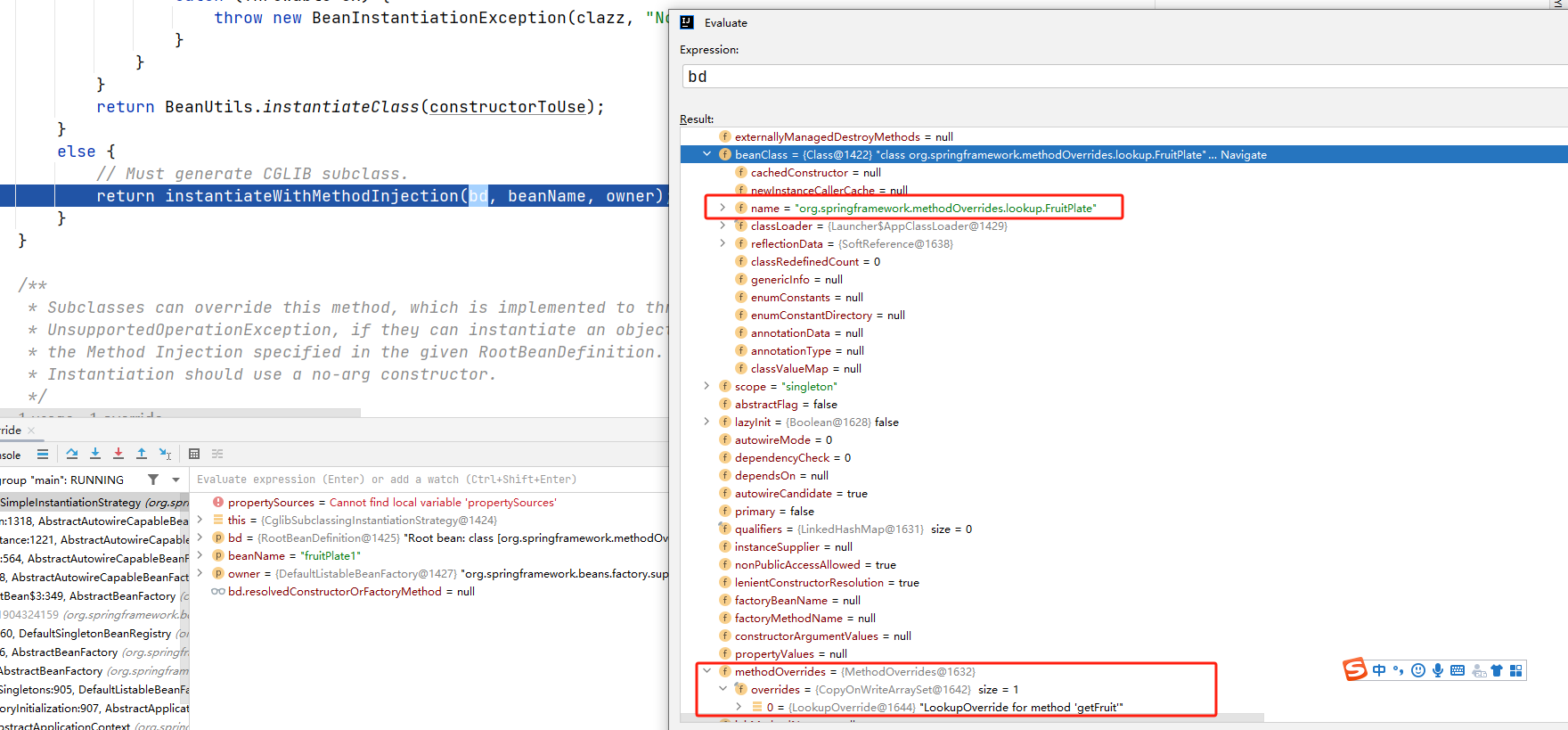Image resolution: width=1568 pixels, height=730 pixels.
Task: Click the 'Must generate CGLIB subclass' comment line
Action: pos(252,174)
